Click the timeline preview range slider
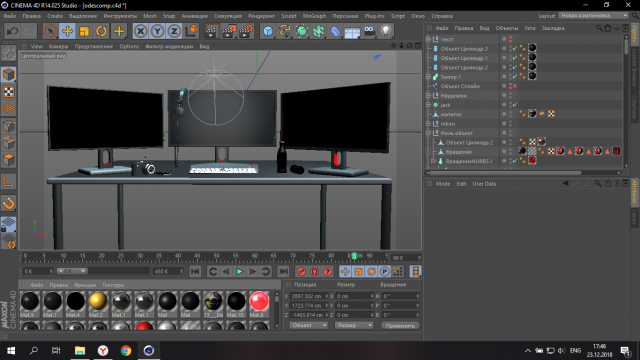Screen dimensions: 640x360 click(72, 271)
